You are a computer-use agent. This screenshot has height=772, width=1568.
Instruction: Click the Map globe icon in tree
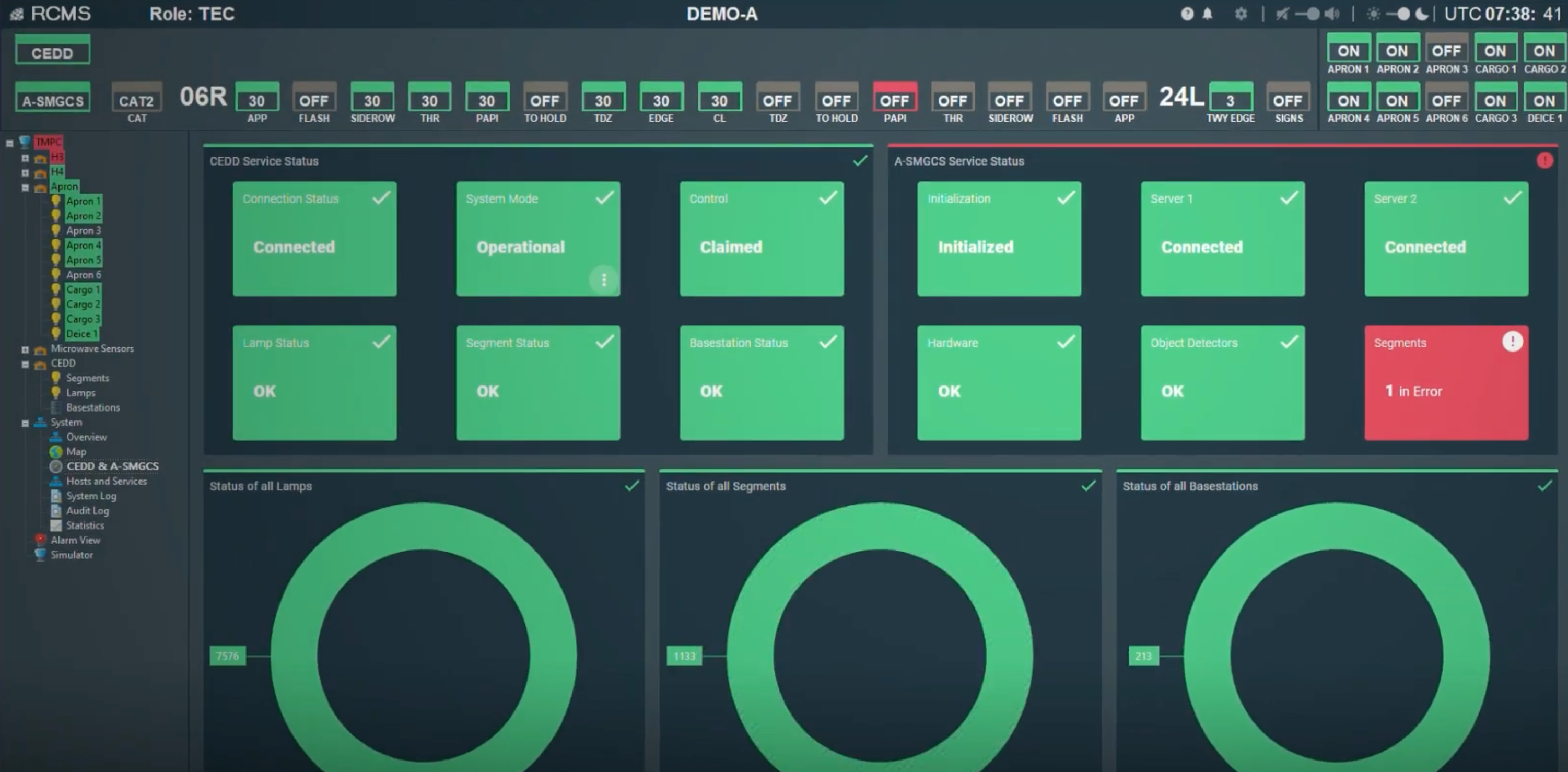point(56,452)
